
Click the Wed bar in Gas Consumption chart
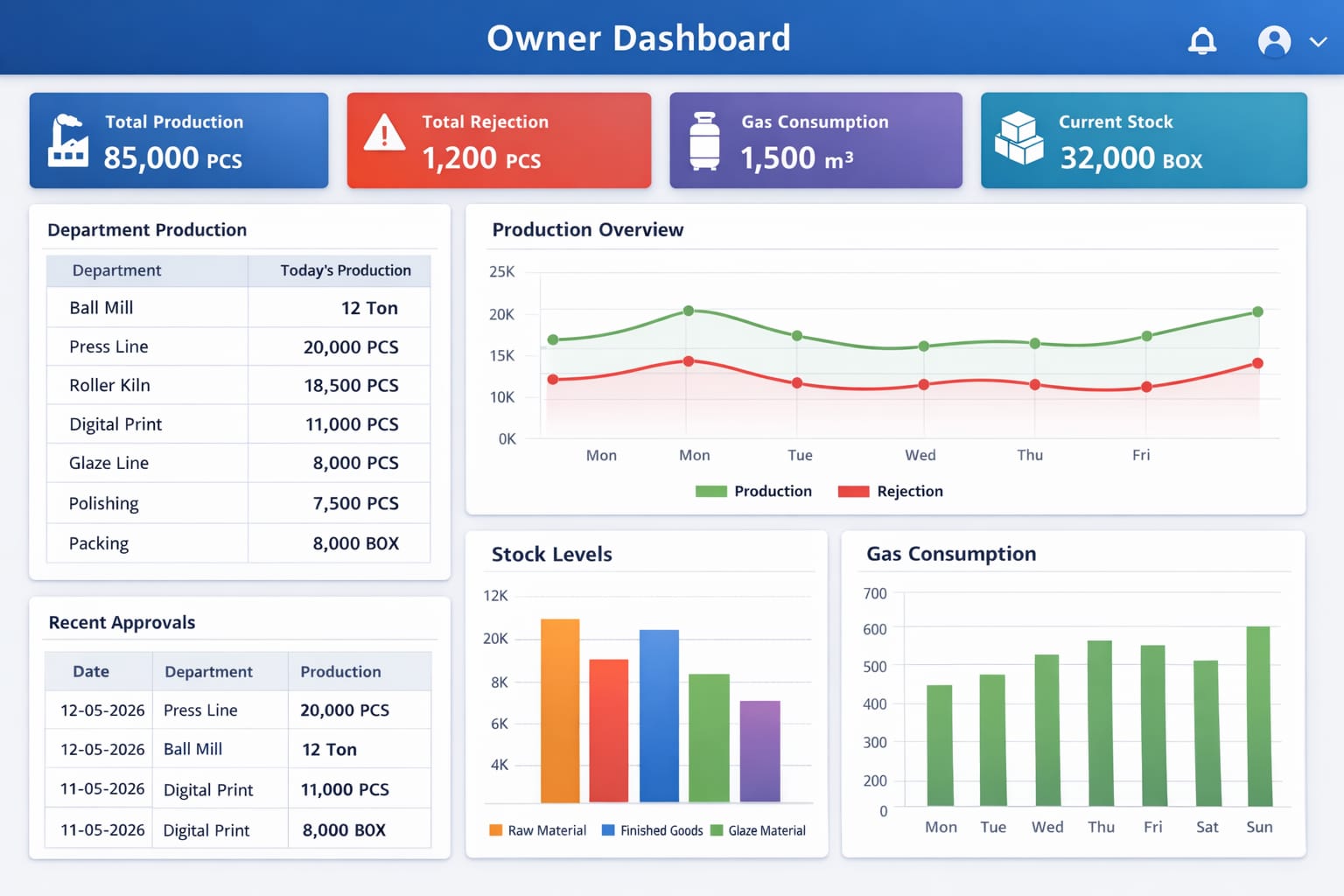[x=1047, y=730]
